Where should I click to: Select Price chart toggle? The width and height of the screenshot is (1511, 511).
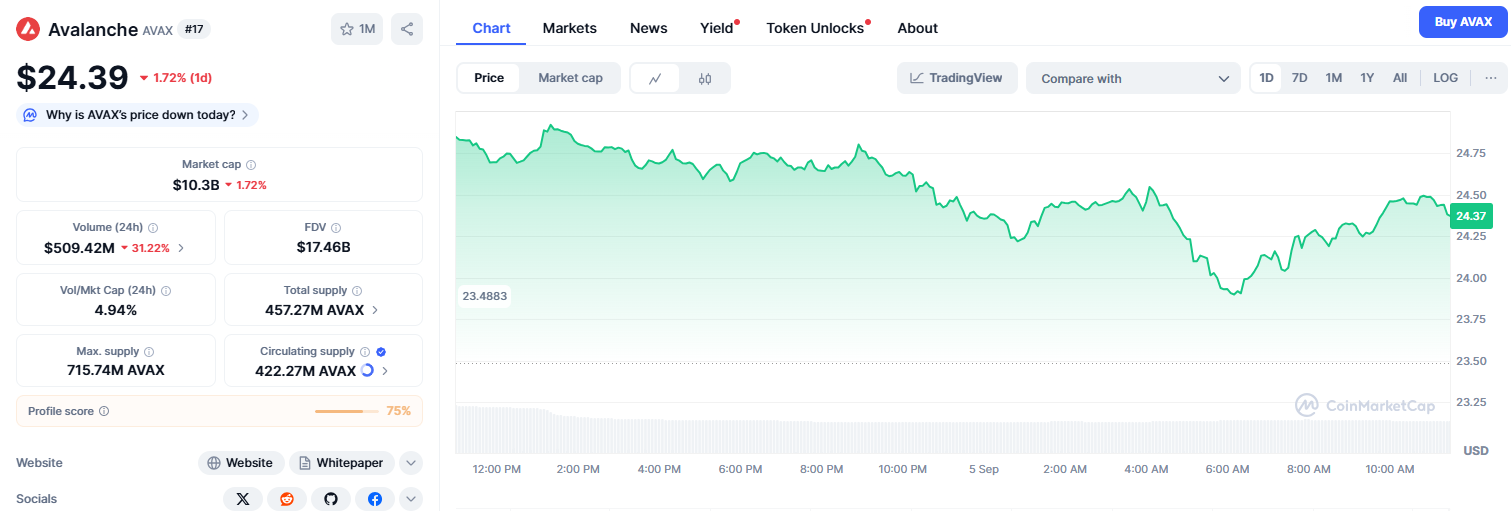(x=489, y=78)
